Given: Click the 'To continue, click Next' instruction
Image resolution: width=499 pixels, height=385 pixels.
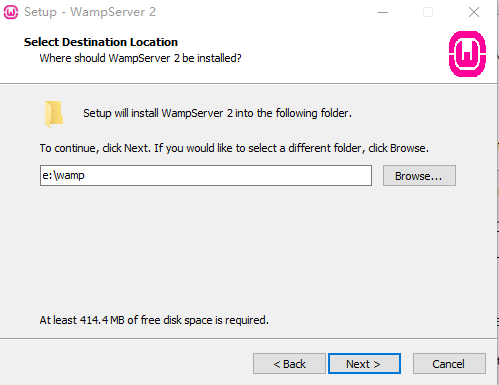Looking at the screenshot, I should click(234, 148).
